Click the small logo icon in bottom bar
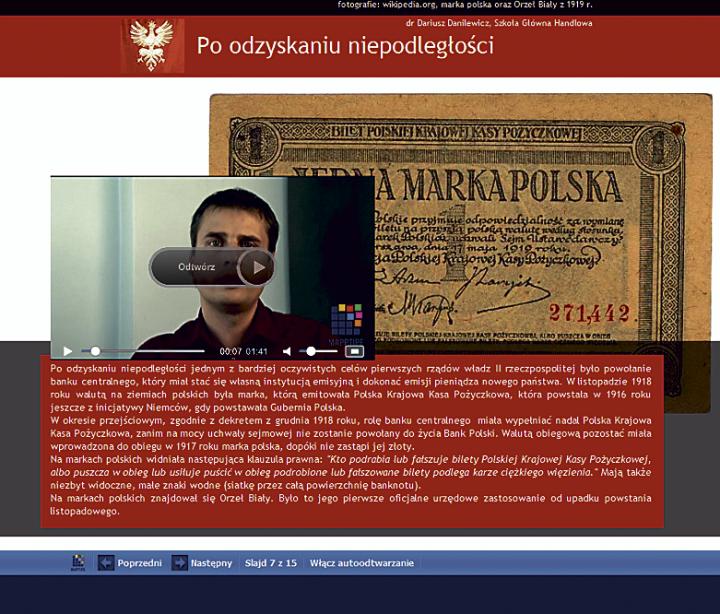Viewport: 720px width, 614px height. (77, 563)
